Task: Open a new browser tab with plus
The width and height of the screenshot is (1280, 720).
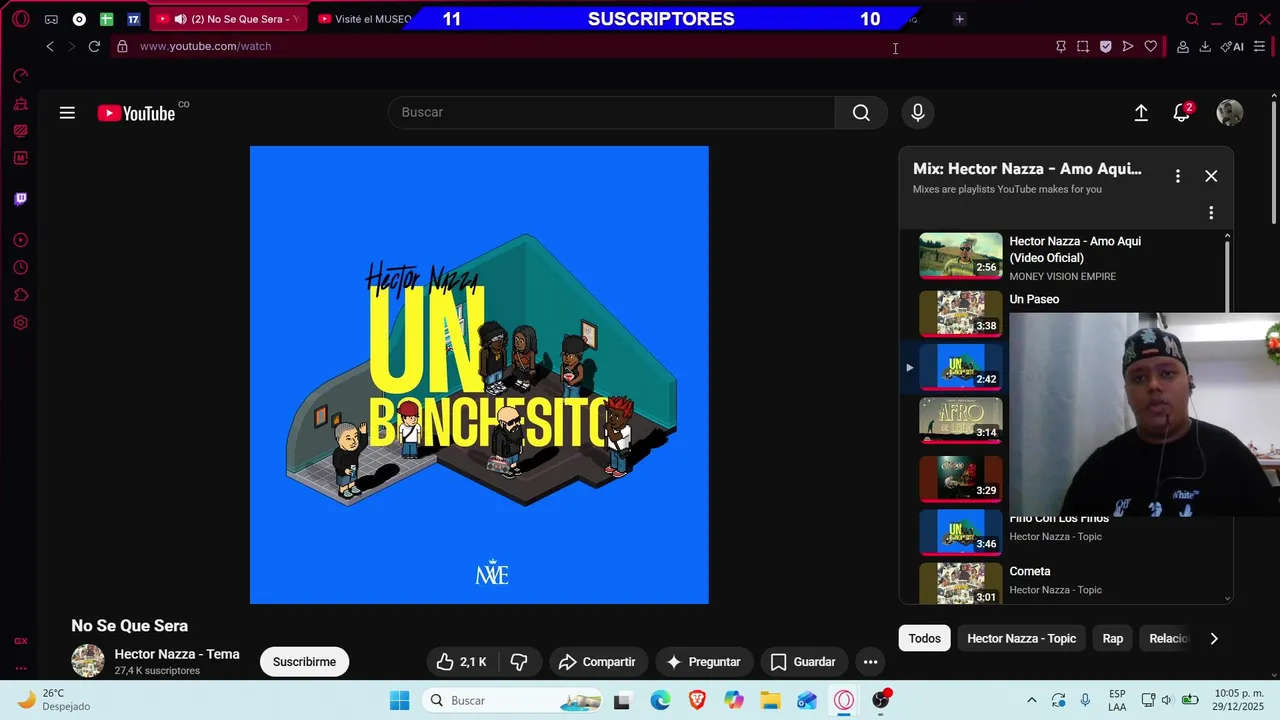Action: point(959,19)
